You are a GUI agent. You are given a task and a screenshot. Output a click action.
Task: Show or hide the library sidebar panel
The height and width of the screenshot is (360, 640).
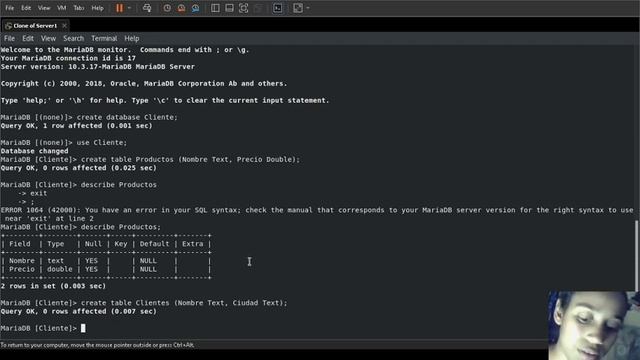click(215, 8)
